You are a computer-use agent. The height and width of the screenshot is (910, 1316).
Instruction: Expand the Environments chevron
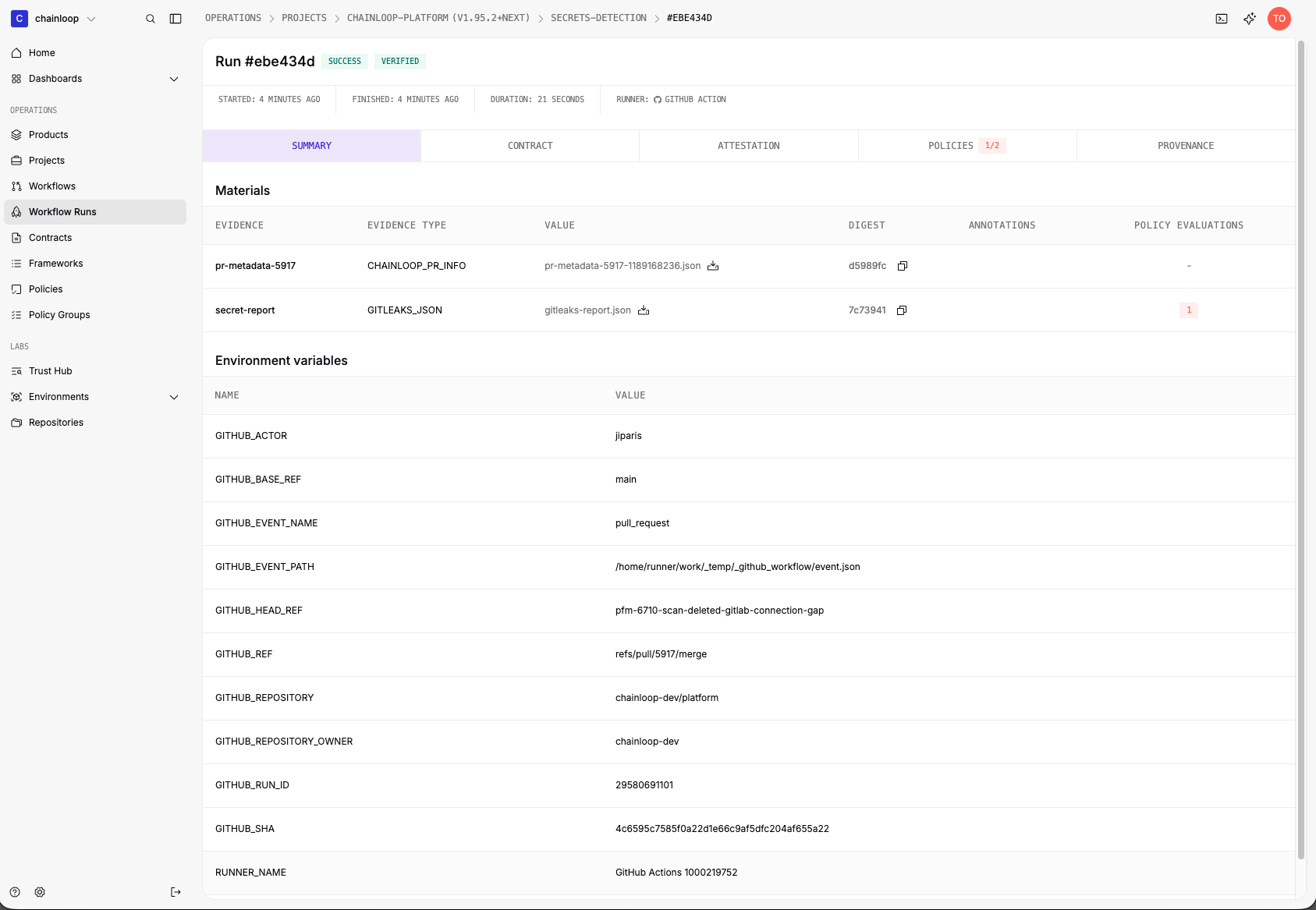[x=174, y=397]
